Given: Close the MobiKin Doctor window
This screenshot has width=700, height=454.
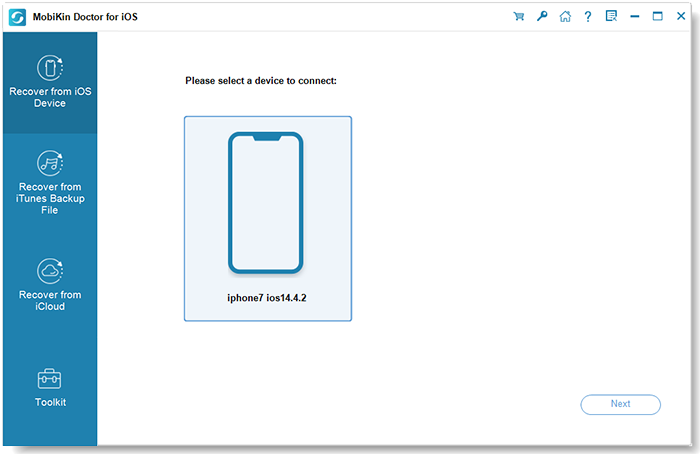Looking at the screenshot, I should pyautogui.click(x=681, y=16).
